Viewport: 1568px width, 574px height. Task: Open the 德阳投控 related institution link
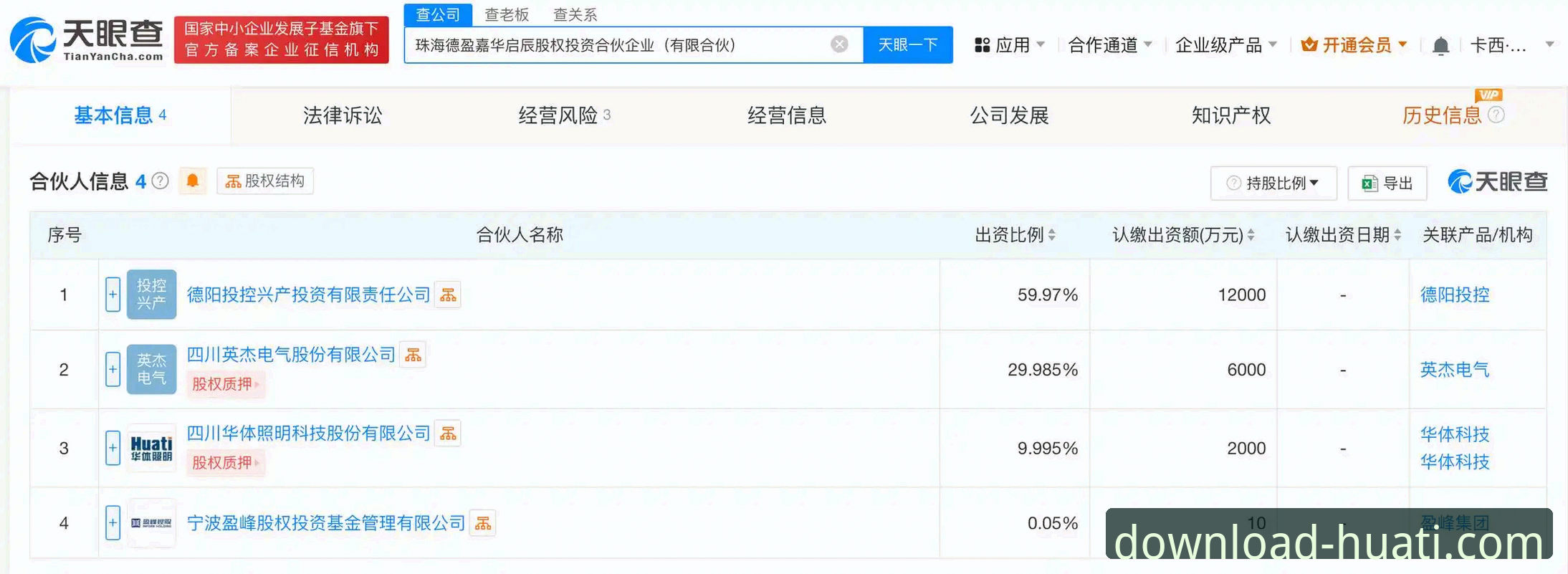tap(1455, 295)
